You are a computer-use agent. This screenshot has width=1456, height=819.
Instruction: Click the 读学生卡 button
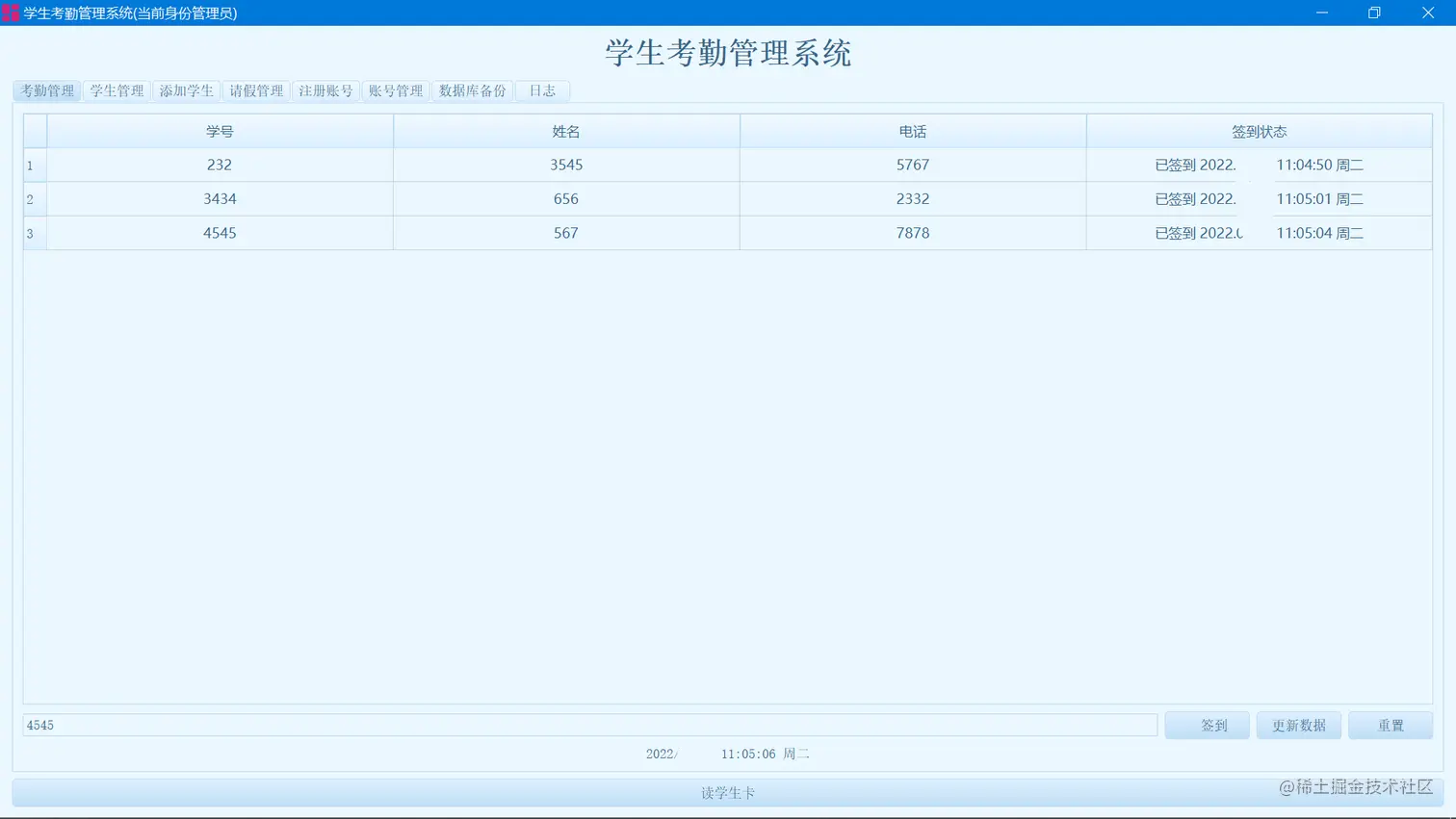point(728,793)
